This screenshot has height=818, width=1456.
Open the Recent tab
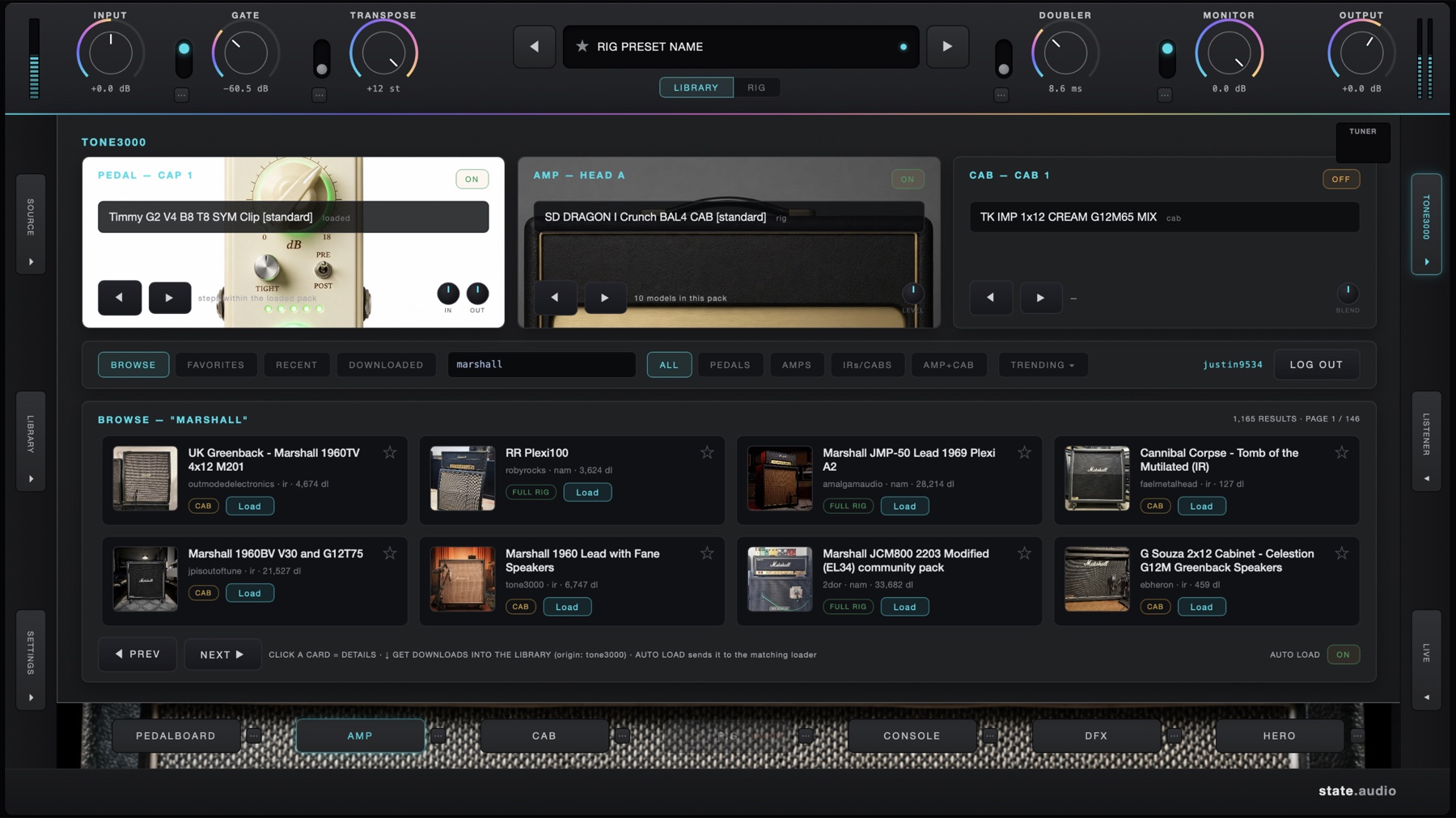(x=297, y=365)
